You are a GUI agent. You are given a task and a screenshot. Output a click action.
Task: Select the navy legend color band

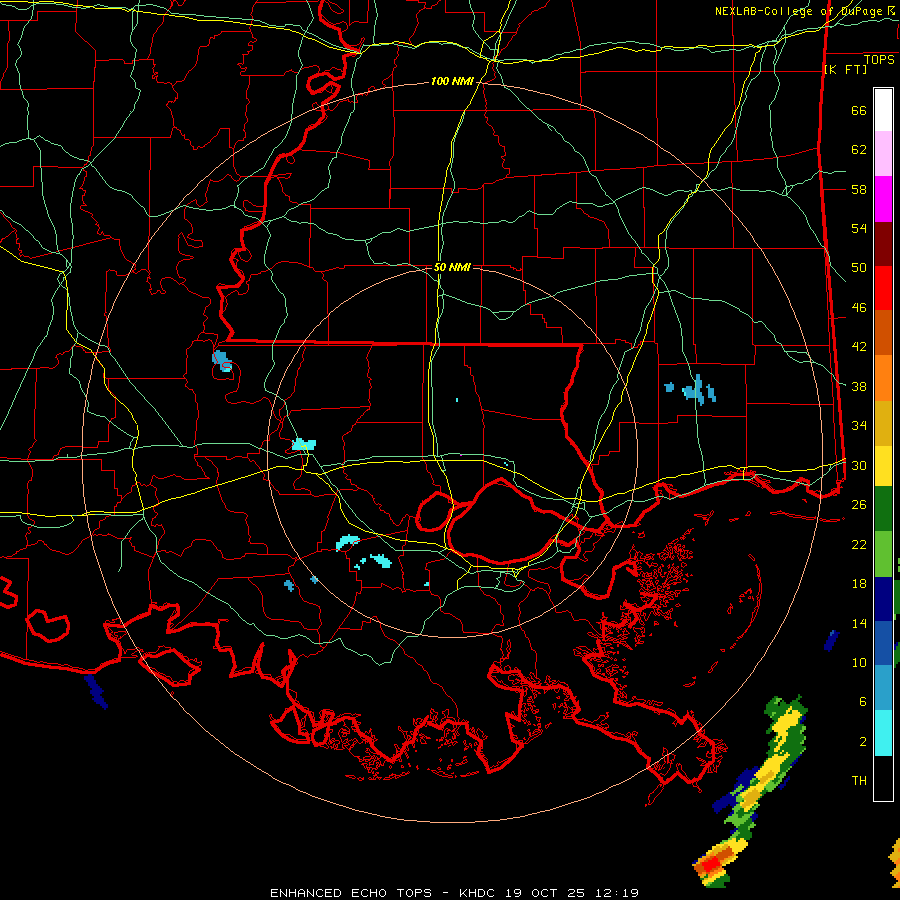pos(883,599)
